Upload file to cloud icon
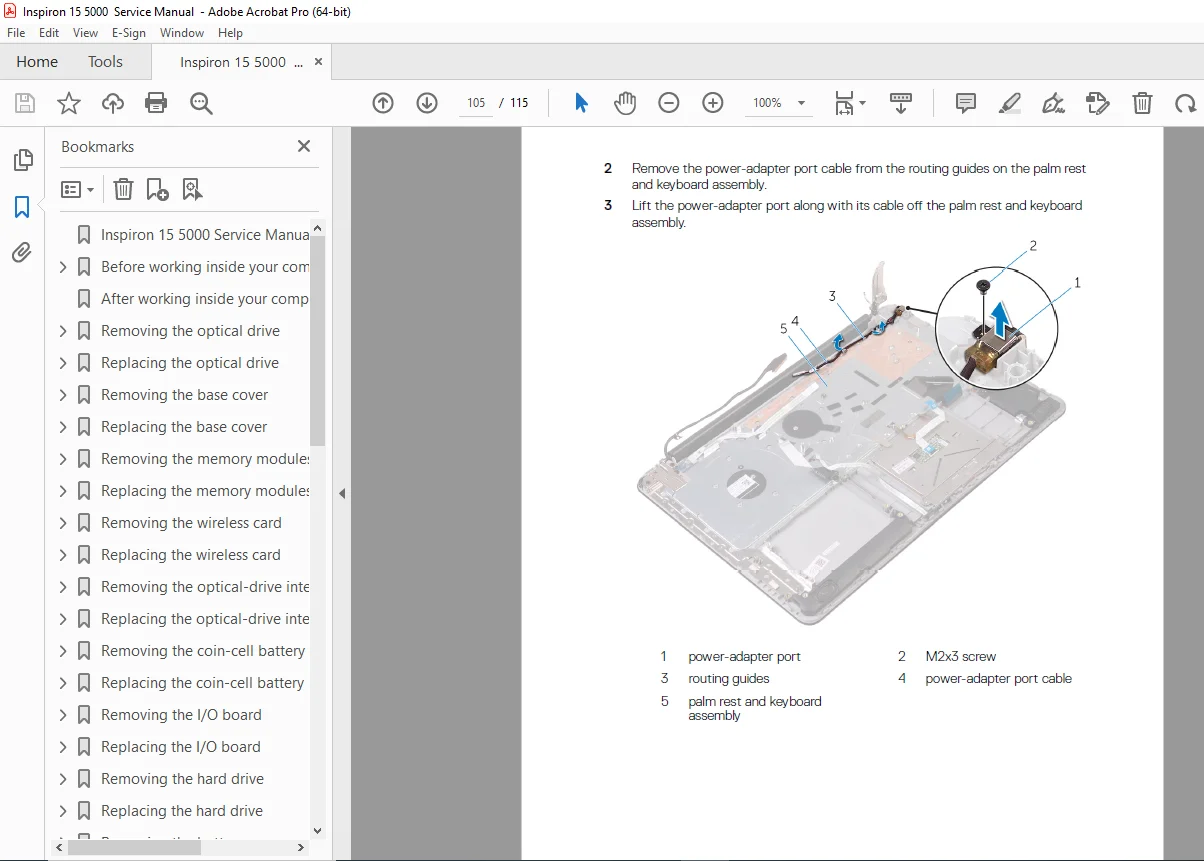The width and height of the screenshot is (1204, 861). [113, 103]
